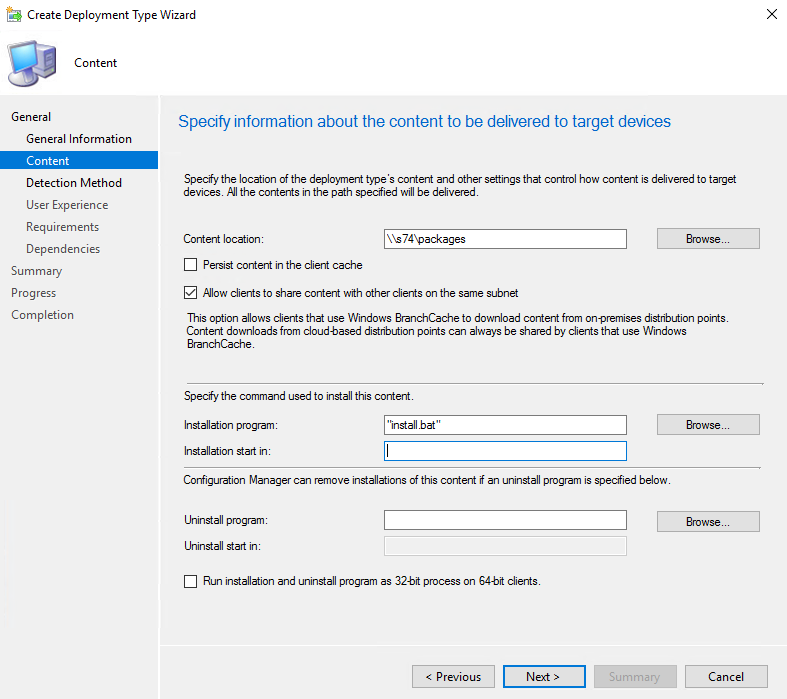Image resolution: width=787 pixels, height=699 pixels.
Task: Close the Create Deployment Type Wizard window
Action: [771, 15]
